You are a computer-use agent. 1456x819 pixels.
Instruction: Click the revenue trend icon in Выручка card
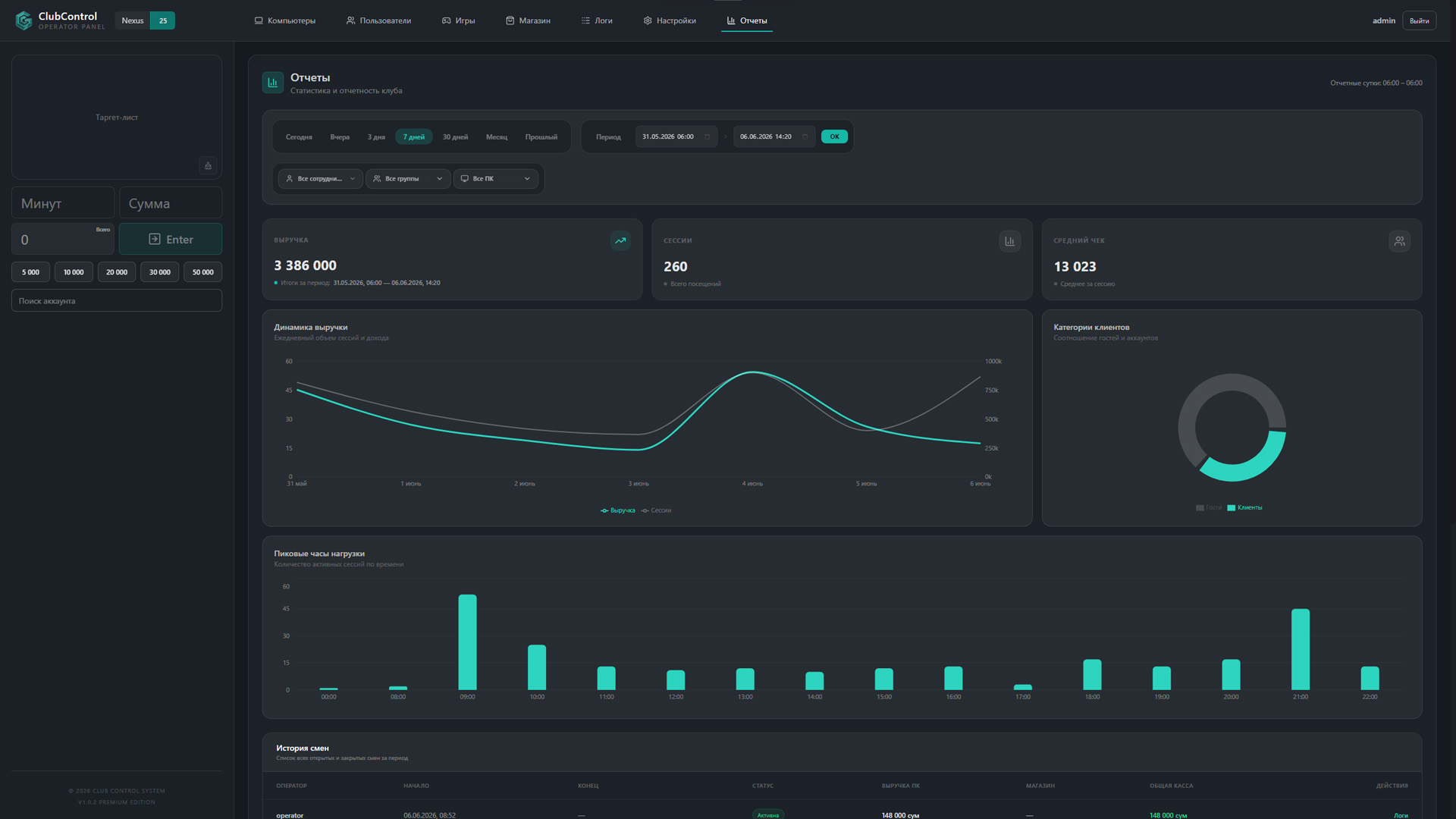[x=620, y=240]
